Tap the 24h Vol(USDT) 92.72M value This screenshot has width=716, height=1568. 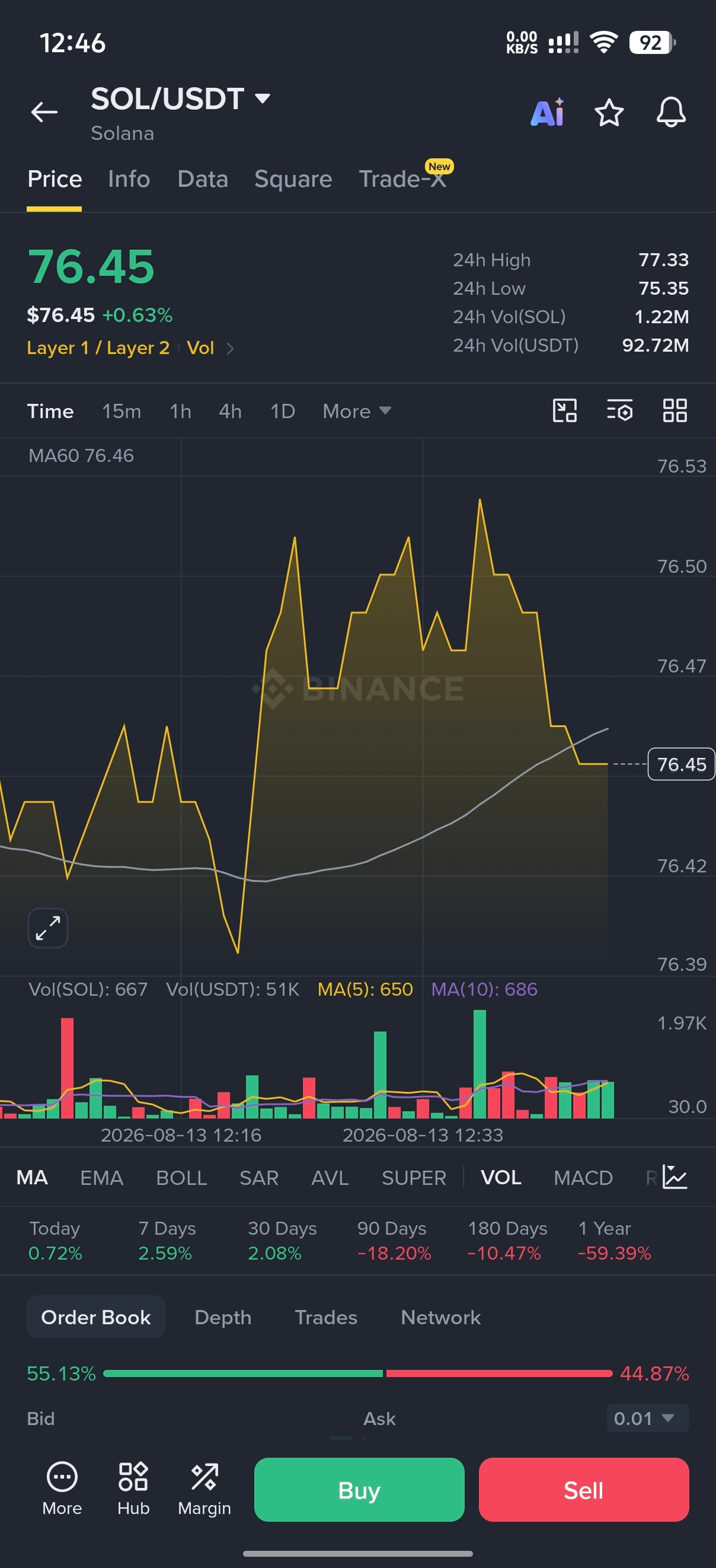tap(655, 345)
